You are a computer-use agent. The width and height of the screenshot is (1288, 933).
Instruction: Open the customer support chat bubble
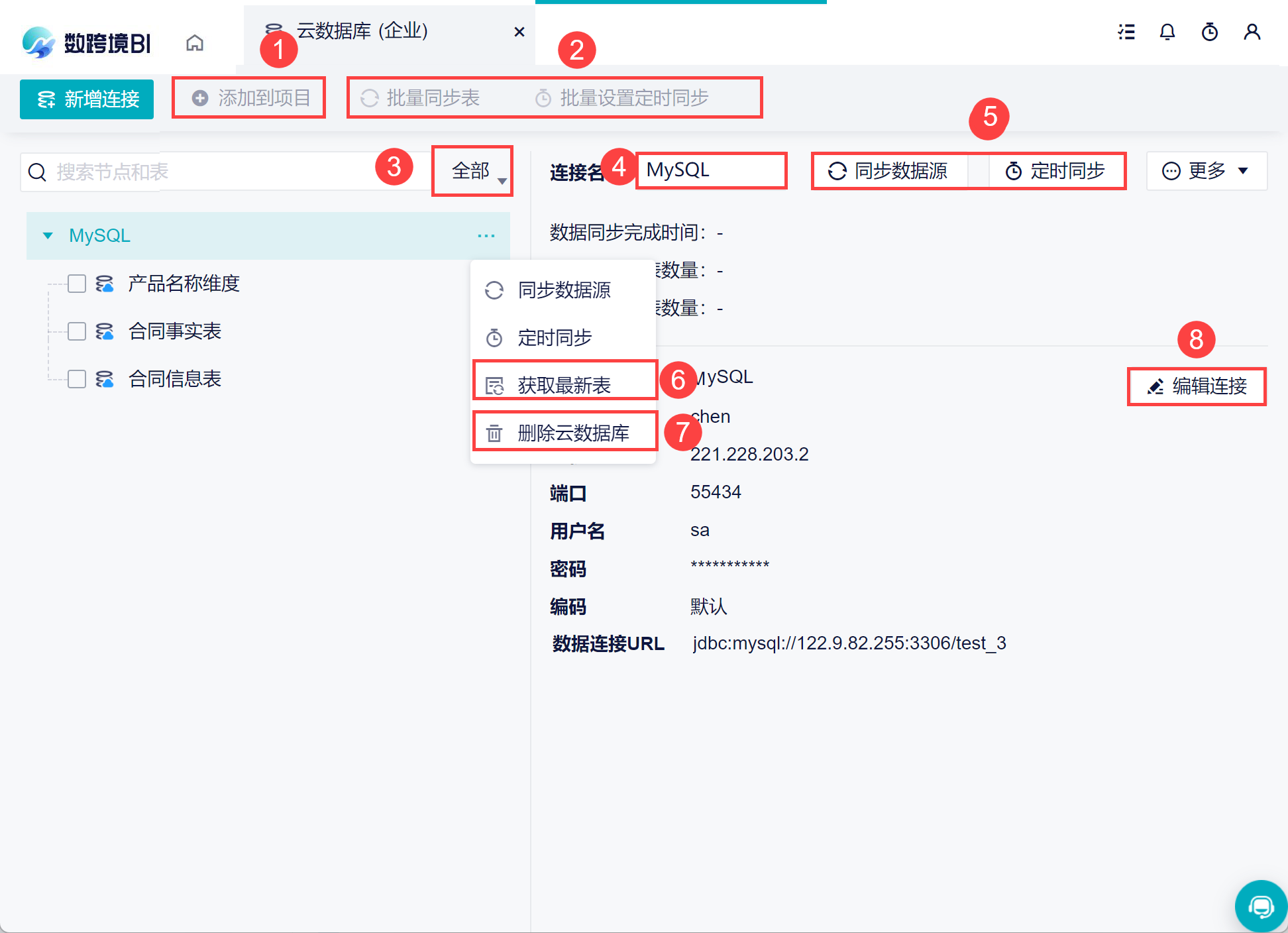pyautogui.click(x=1260, y=906)
